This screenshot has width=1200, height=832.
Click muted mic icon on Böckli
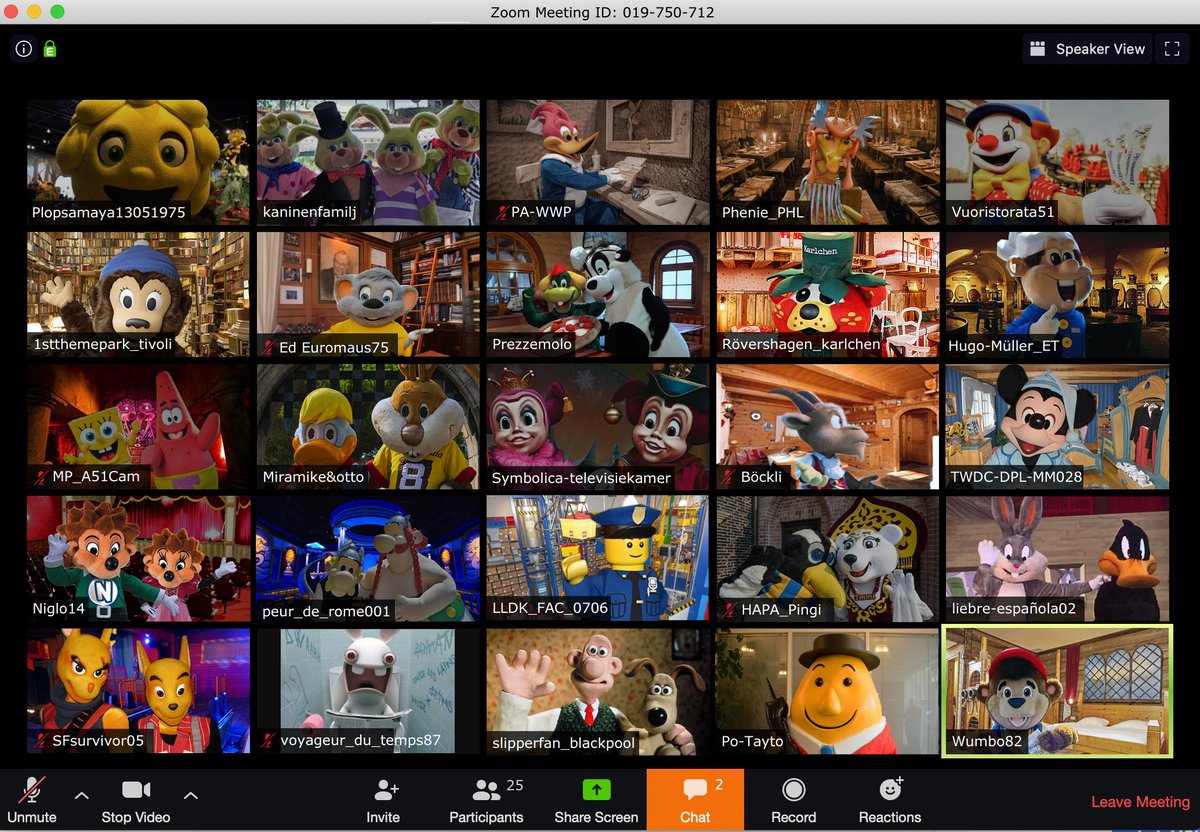(x=731, y=478)
